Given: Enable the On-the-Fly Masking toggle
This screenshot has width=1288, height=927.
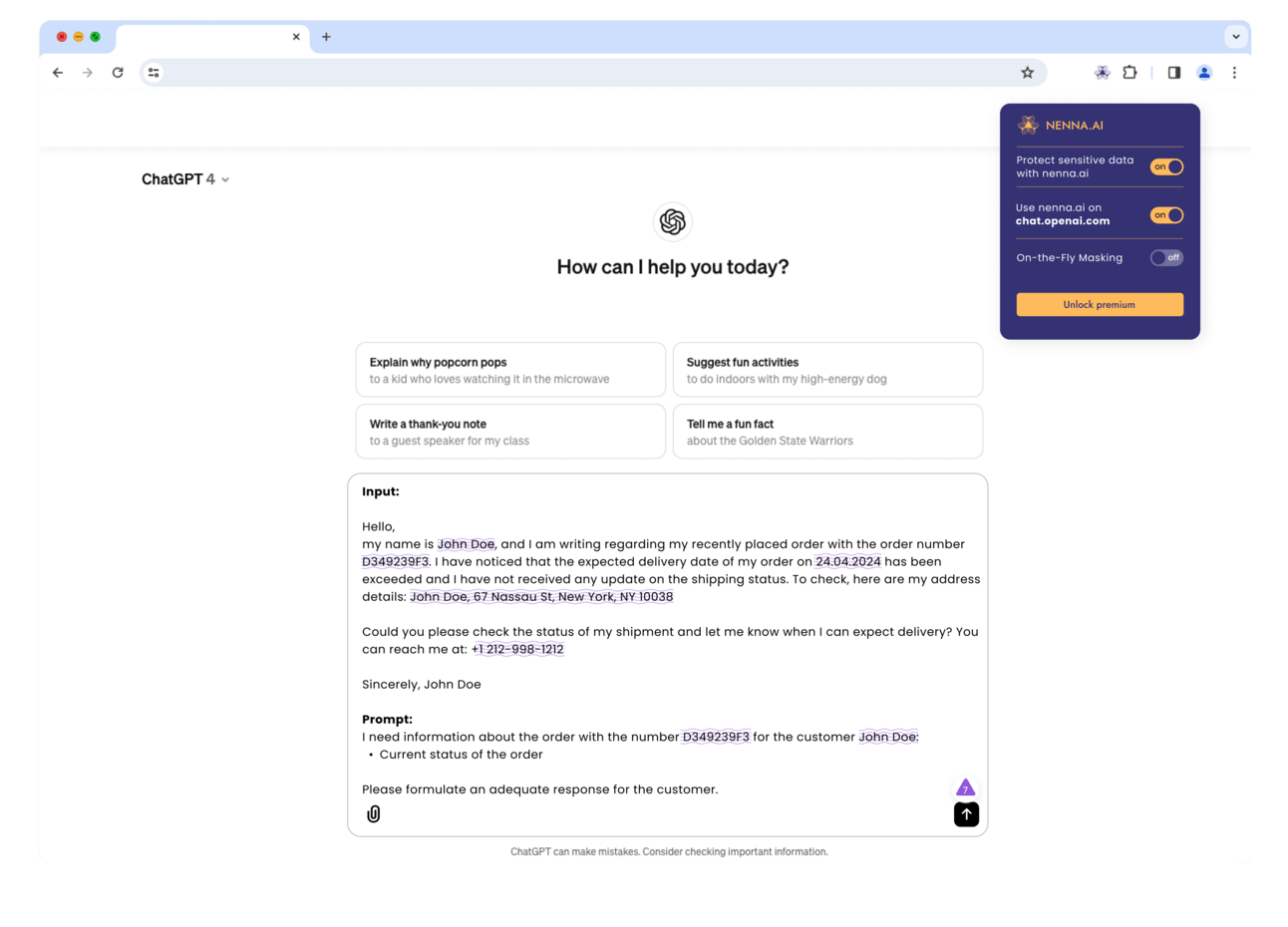Looking at the screenshot, I should tap(1166, 258).
